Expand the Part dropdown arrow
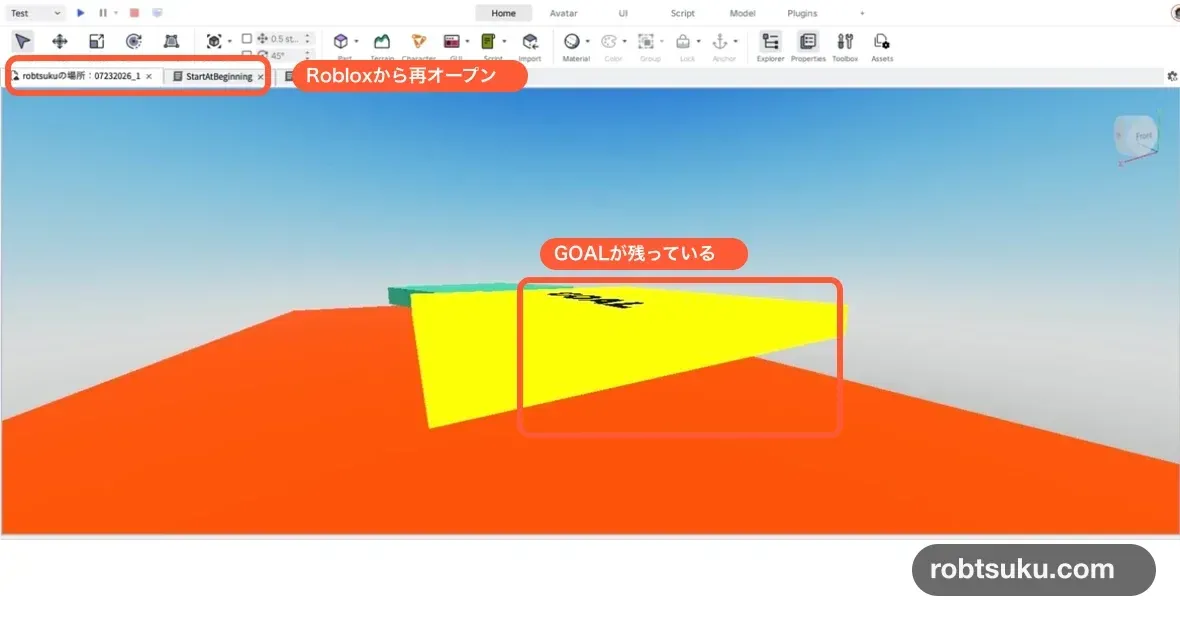This screenshot has width=1180, height=620. tap(356, 41)
